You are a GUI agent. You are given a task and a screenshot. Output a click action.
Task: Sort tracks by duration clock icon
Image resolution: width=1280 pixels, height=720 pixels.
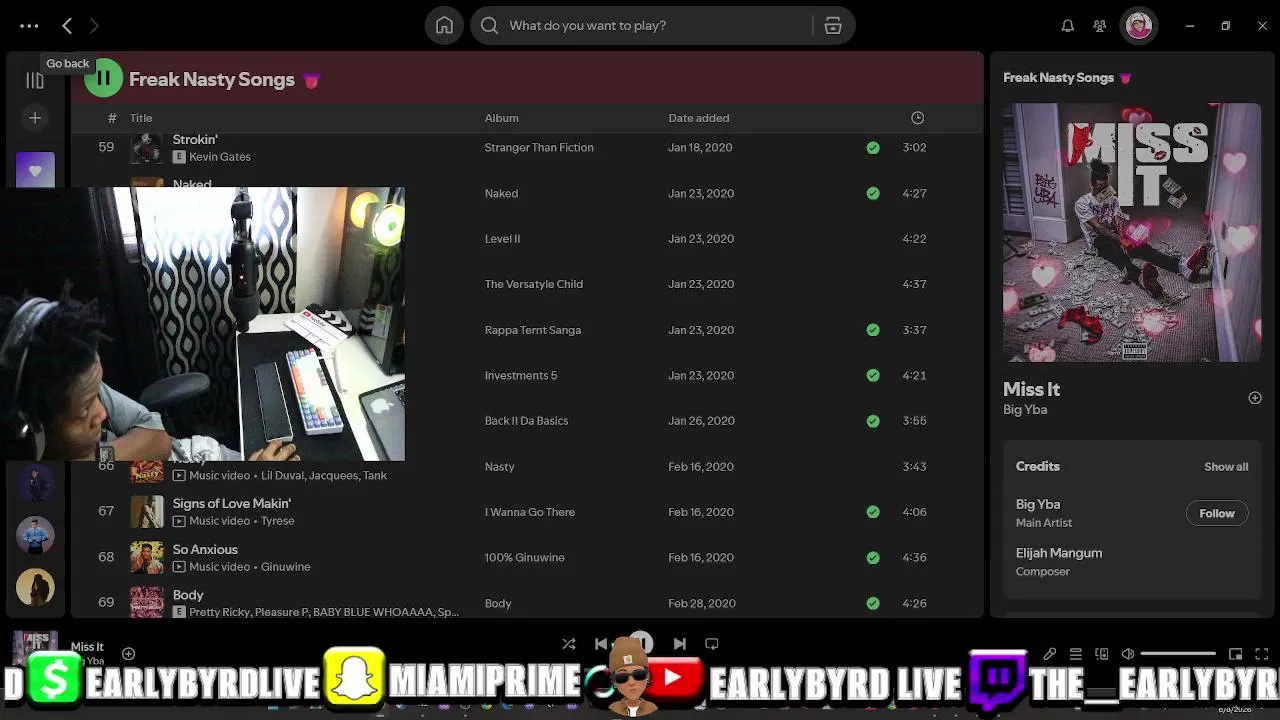(x=917, y=118)
